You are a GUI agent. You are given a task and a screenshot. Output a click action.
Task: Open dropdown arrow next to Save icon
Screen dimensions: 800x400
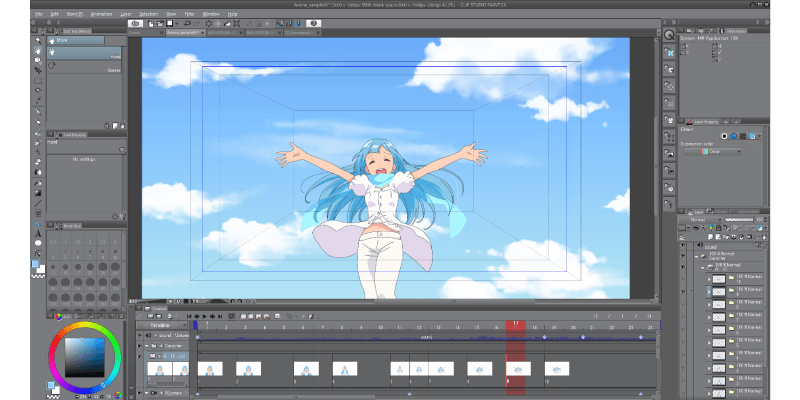point(177,23)
